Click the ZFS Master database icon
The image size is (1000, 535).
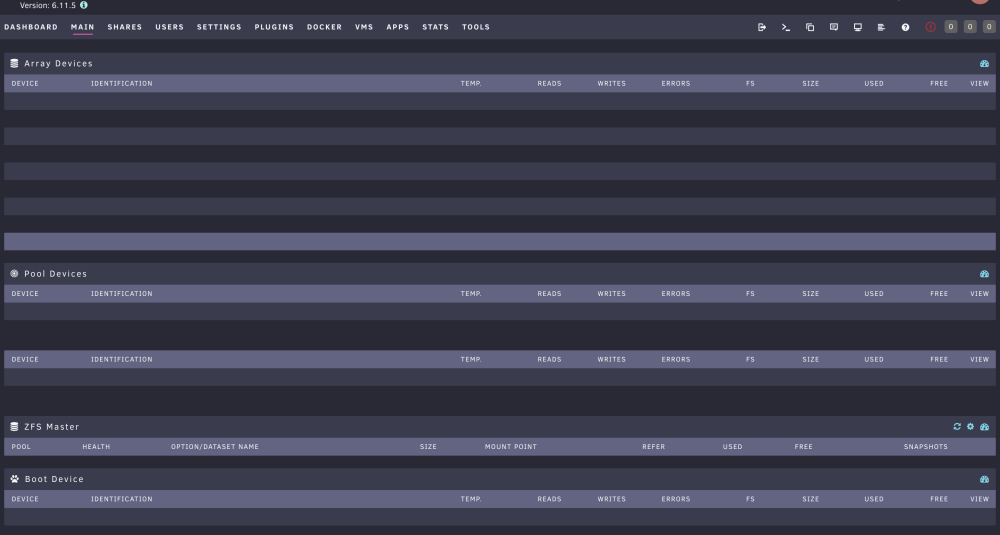click(x=14, y=427)
